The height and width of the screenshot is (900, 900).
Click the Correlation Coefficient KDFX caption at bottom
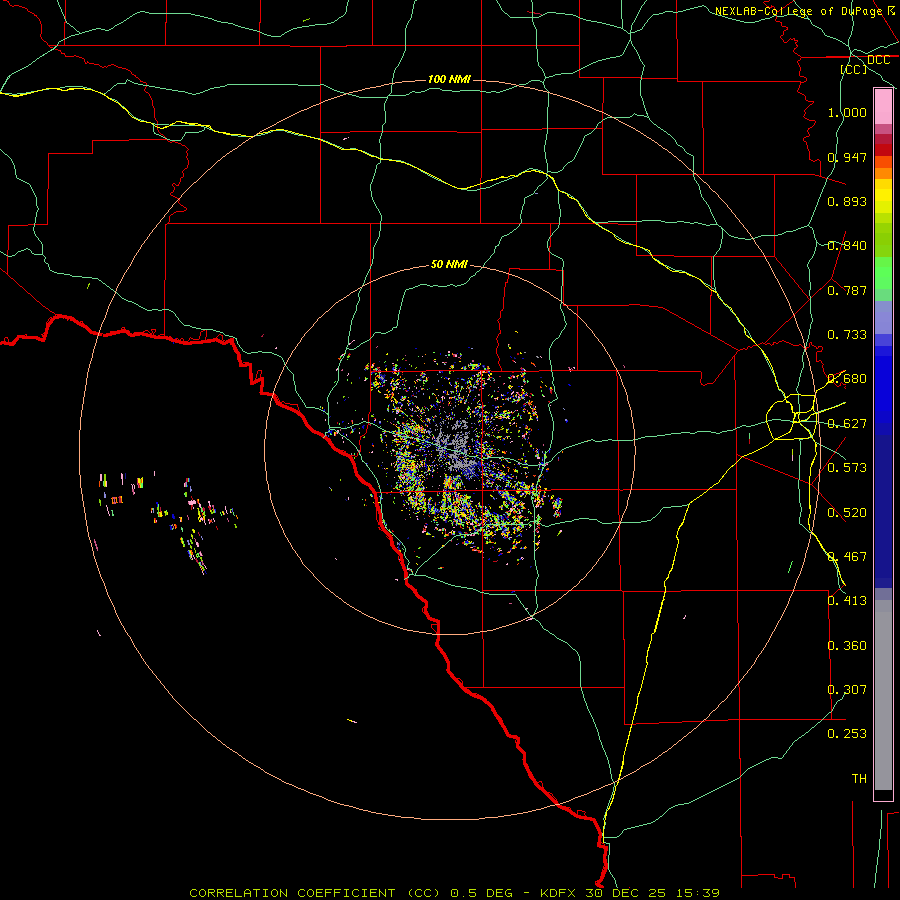point(454,893)
